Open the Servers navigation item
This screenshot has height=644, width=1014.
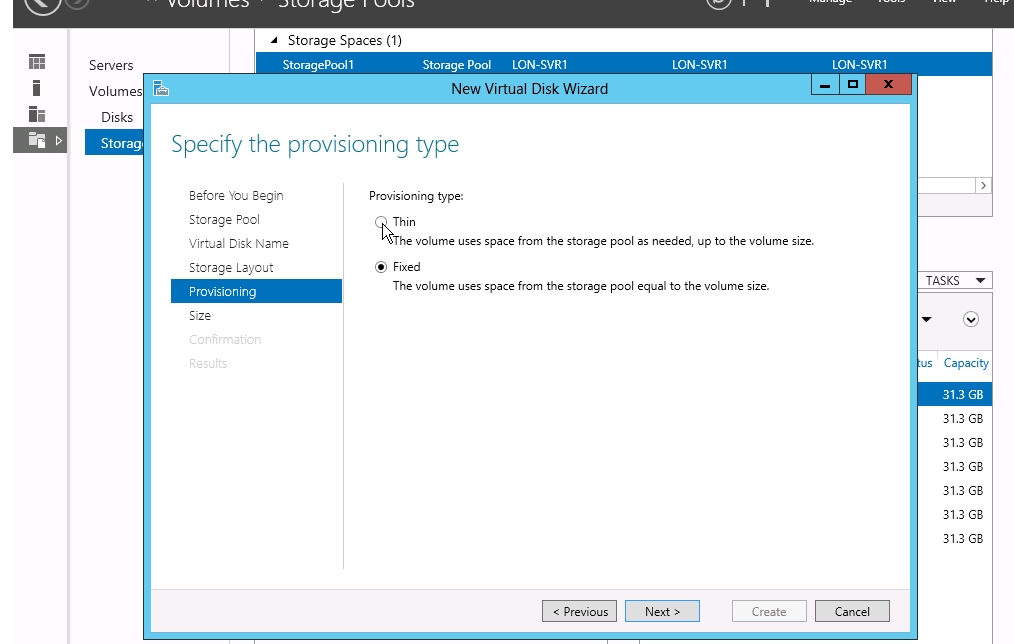pos(111,65)
